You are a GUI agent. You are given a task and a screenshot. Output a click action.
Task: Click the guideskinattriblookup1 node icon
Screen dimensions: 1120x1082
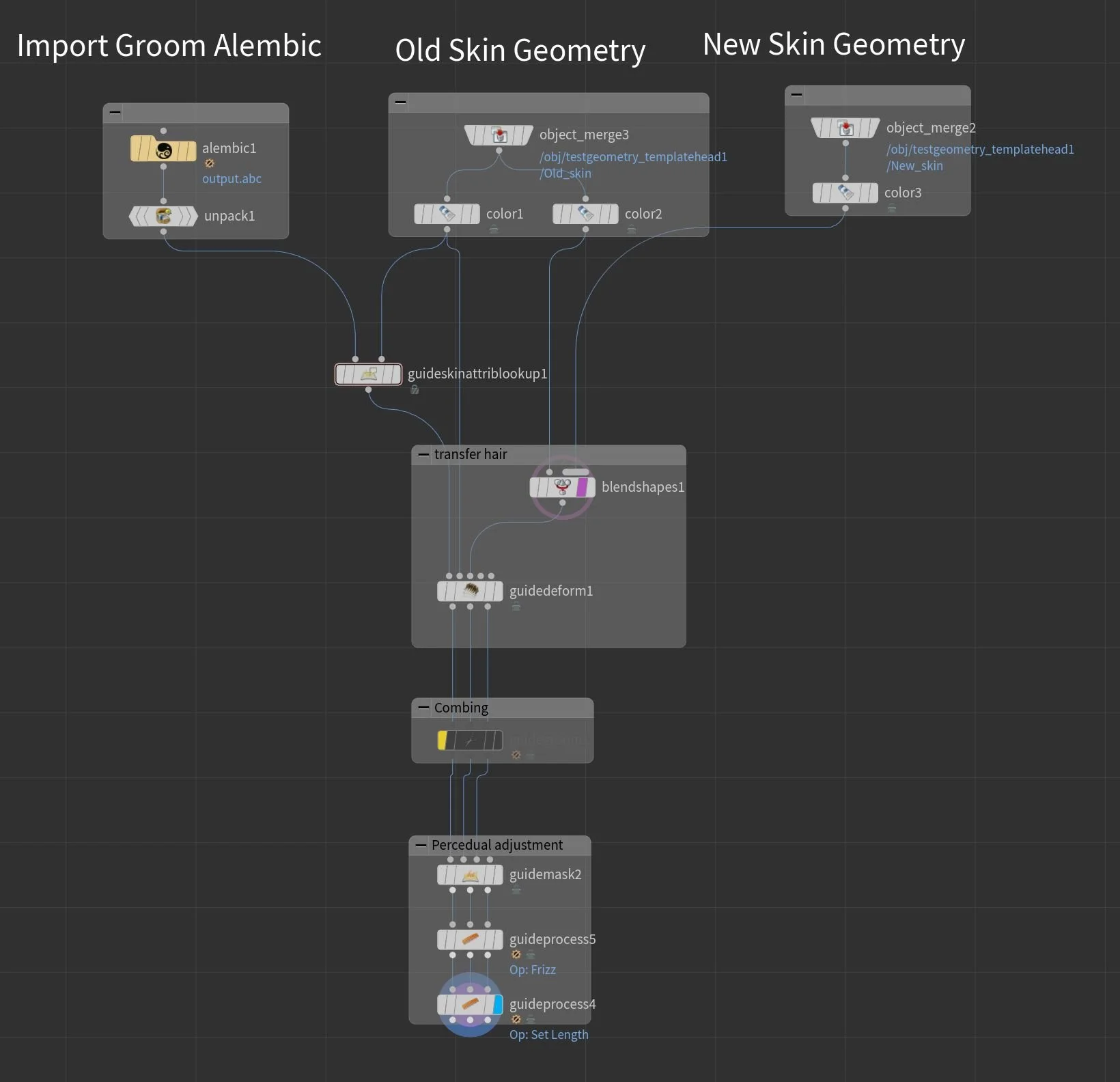coord(368,374)
